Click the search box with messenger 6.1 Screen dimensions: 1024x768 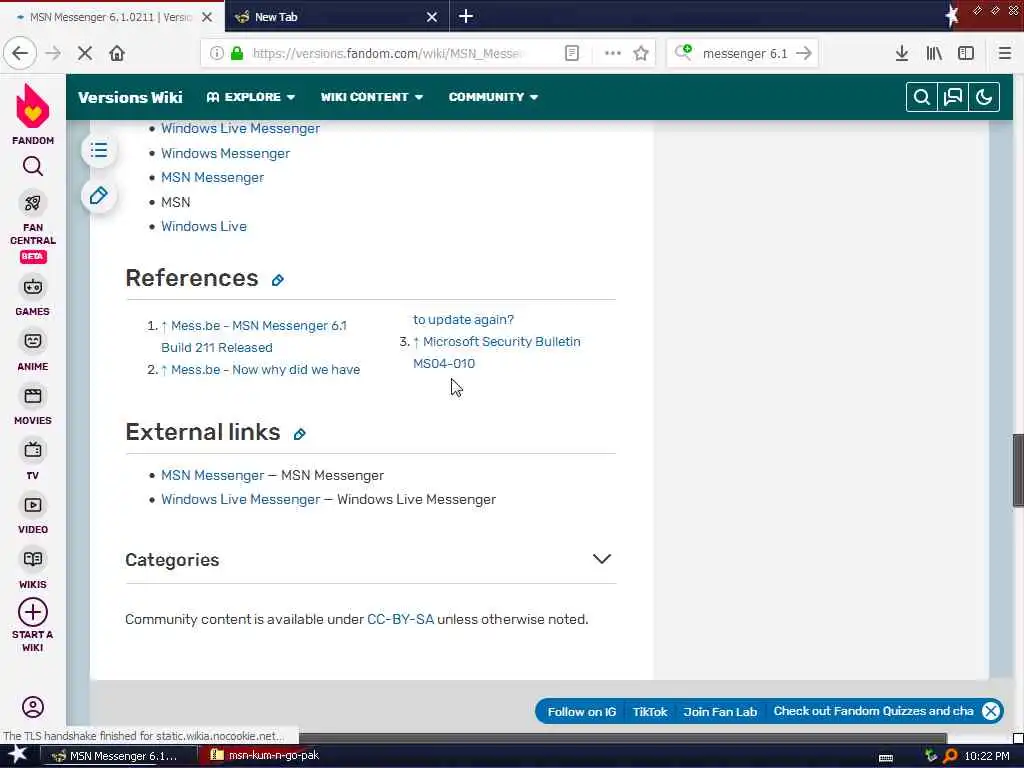pos(744,54)
